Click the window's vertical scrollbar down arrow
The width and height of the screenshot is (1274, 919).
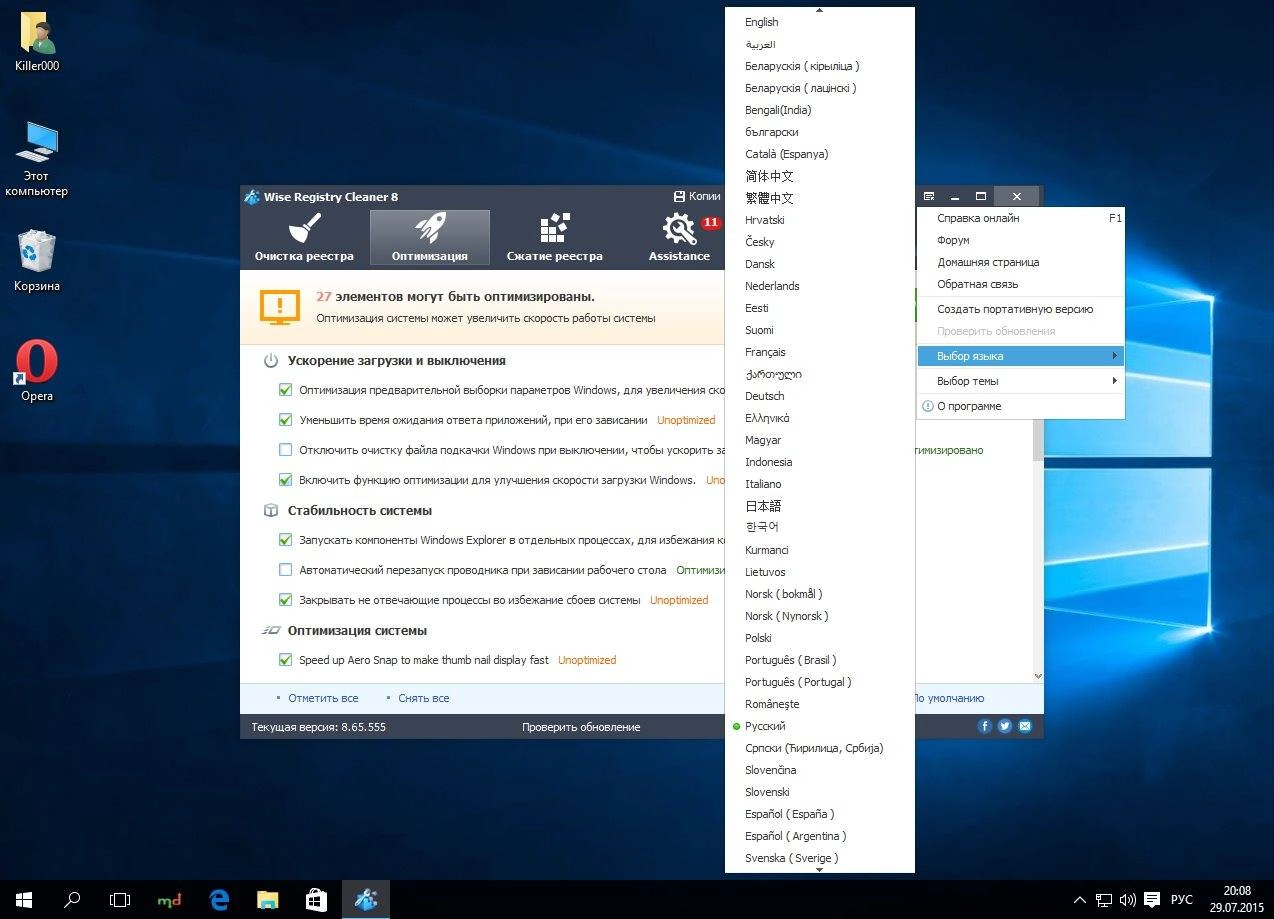click(1037, 676)
